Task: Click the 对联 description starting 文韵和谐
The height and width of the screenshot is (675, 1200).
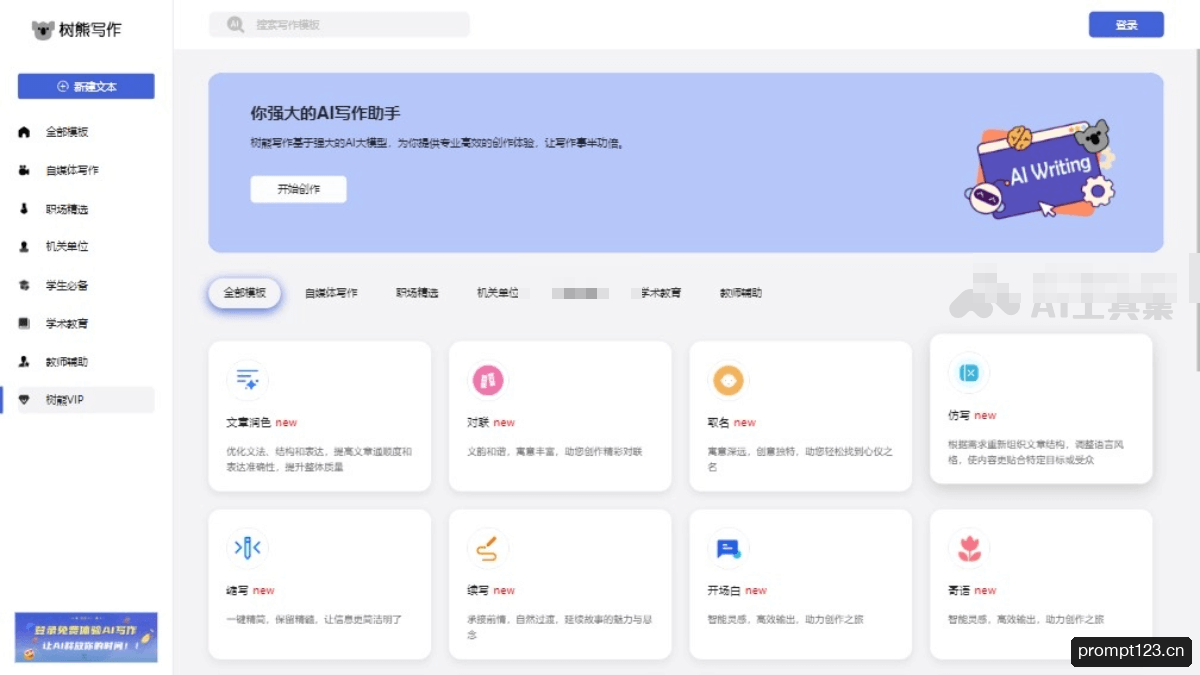Action: point(555,452)
